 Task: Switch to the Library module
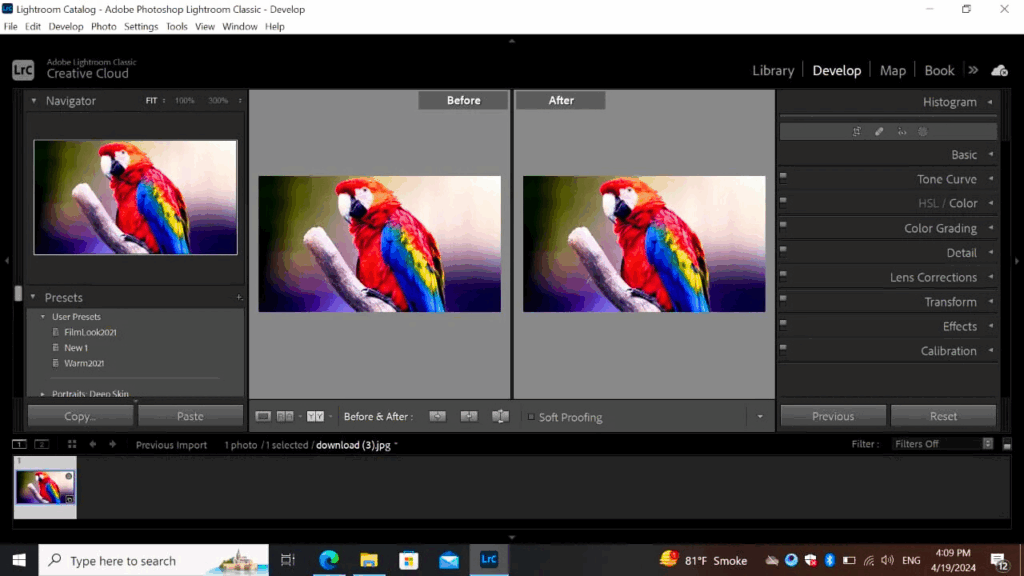773,70
